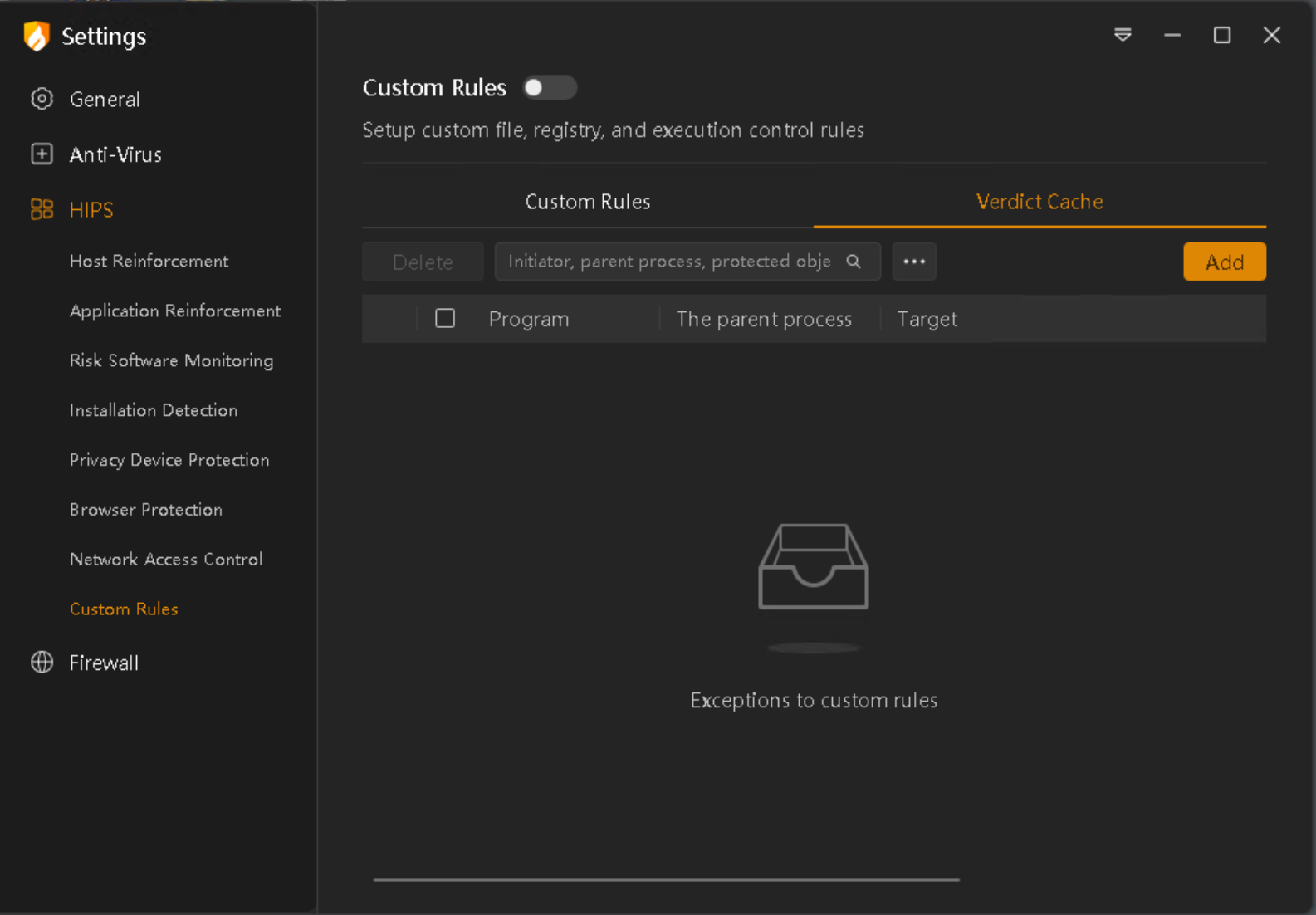This screenshot has width=1316, height=915.
Task: Open the three-dots more options button
Action: point(913,262)
